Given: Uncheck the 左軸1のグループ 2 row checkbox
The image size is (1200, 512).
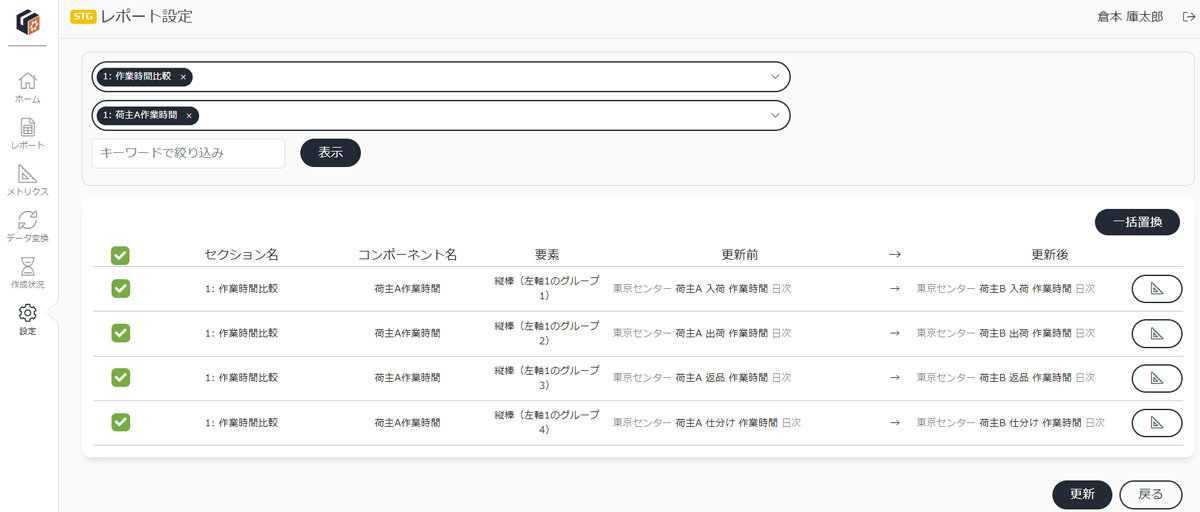Looking at the screenshot, I should tap(120, 333).
